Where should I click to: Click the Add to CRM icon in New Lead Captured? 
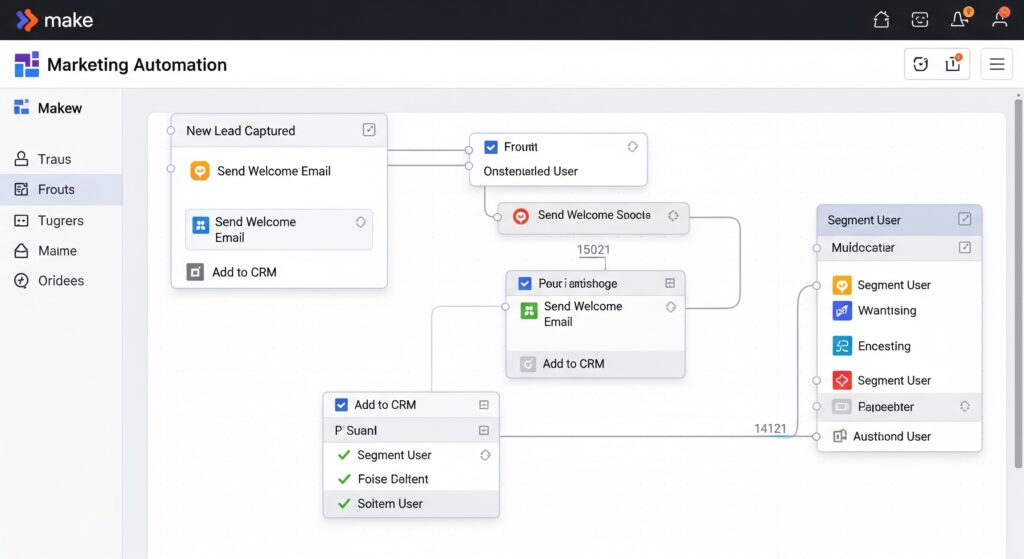195,272
